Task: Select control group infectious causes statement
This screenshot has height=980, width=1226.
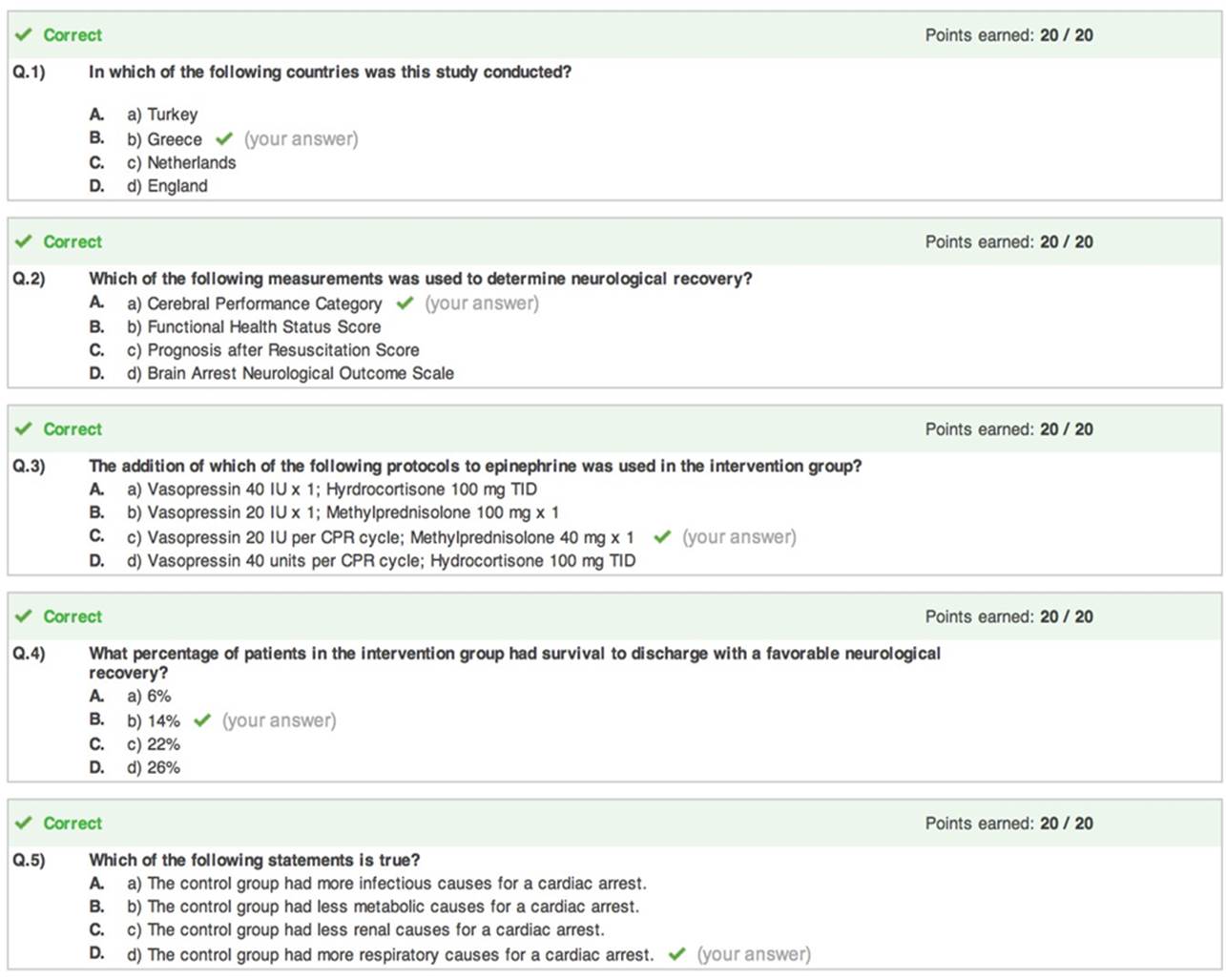Action: click(386, 884)
